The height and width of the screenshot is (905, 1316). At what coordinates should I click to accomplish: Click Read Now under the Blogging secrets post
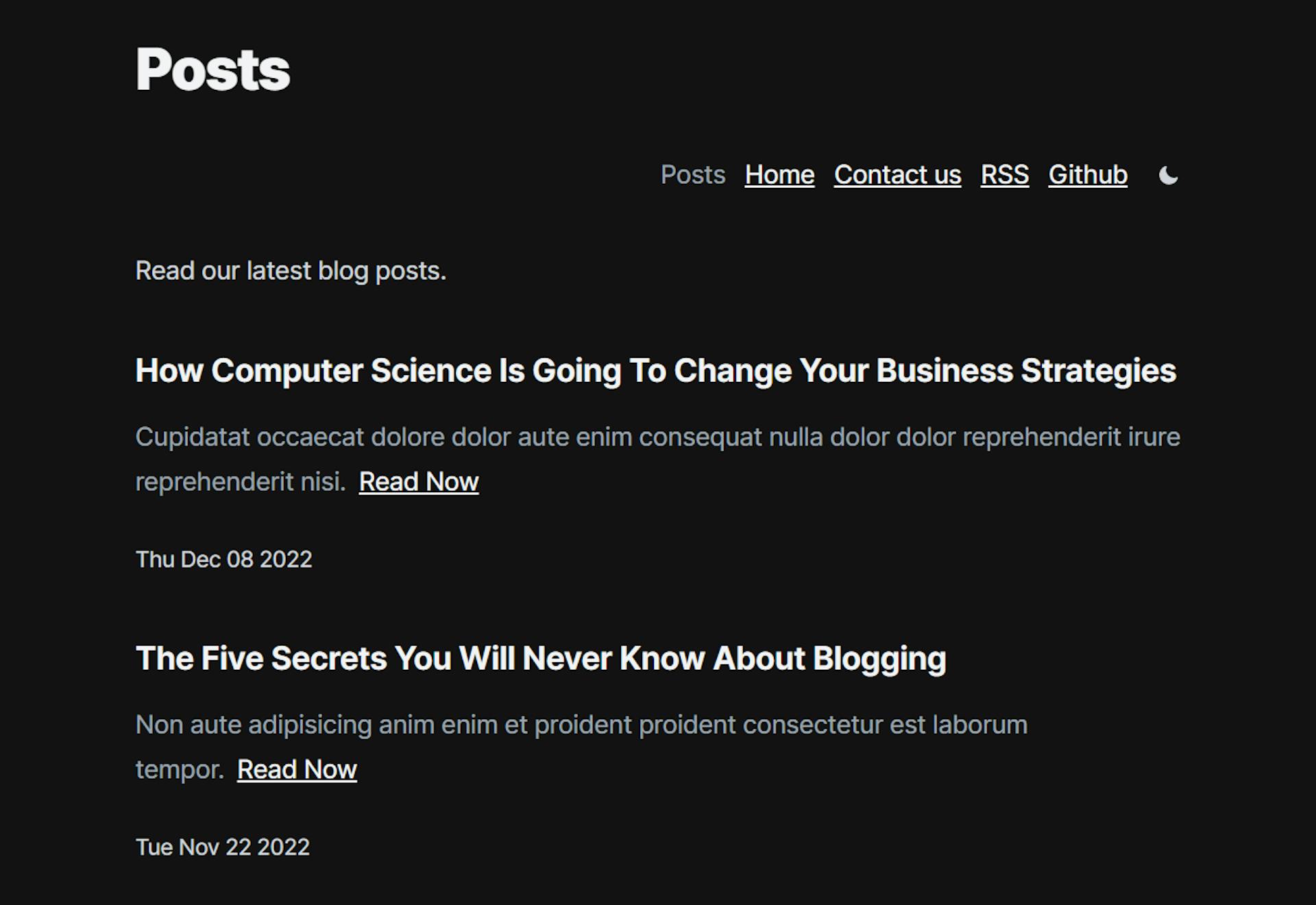[296, 769]
